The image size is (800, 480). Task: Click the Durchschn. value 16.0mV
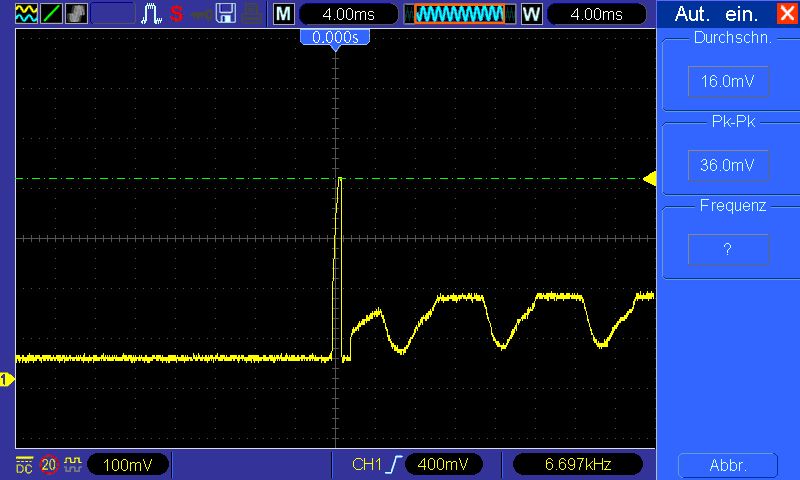[x=728, y=81]
